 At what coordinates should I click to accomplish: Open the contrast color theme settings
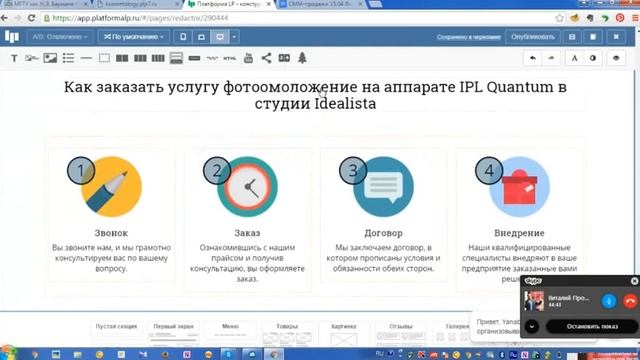tap(593, 58)
